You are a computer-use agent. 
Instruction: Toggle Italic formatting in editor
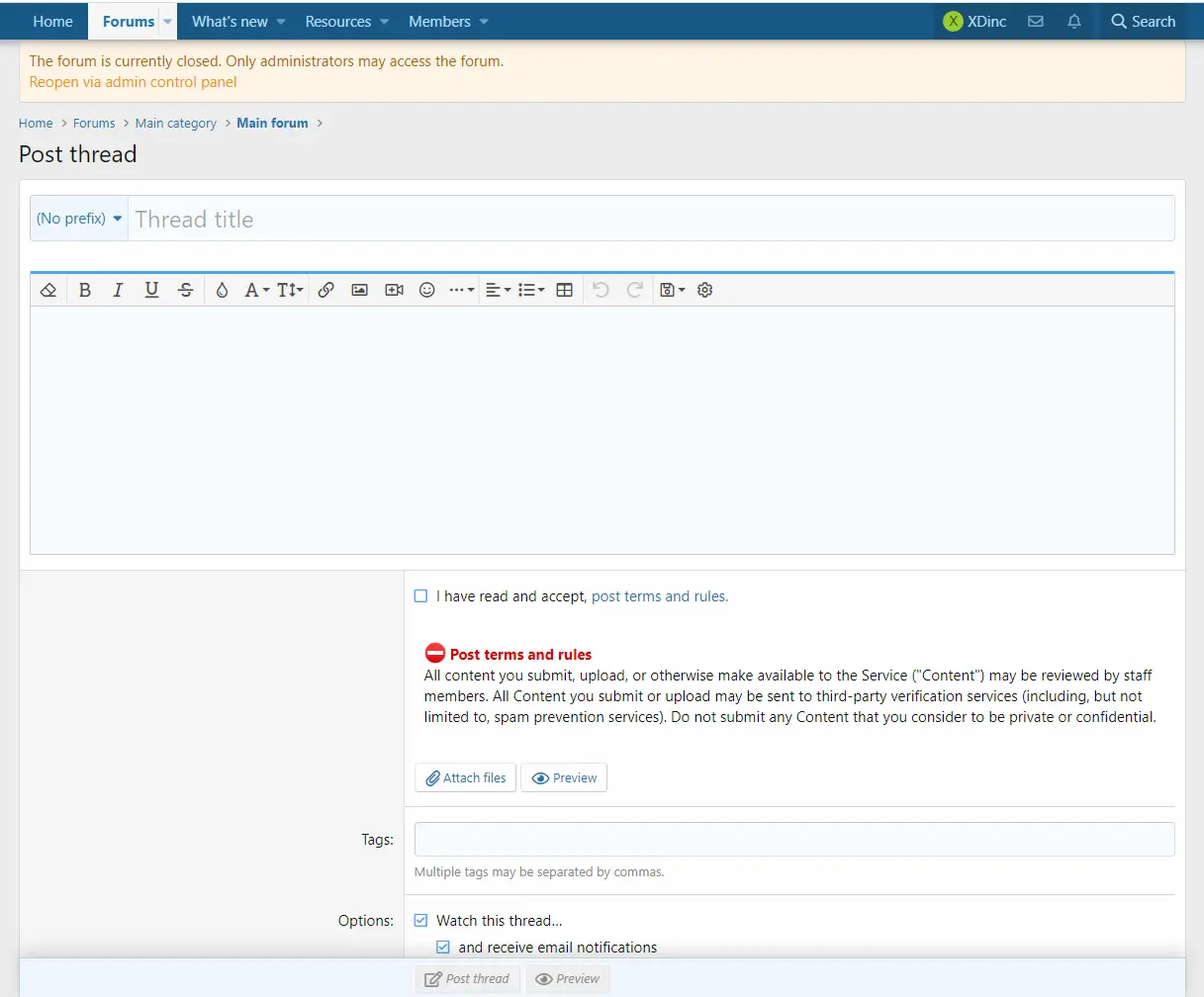click(118, 290)
